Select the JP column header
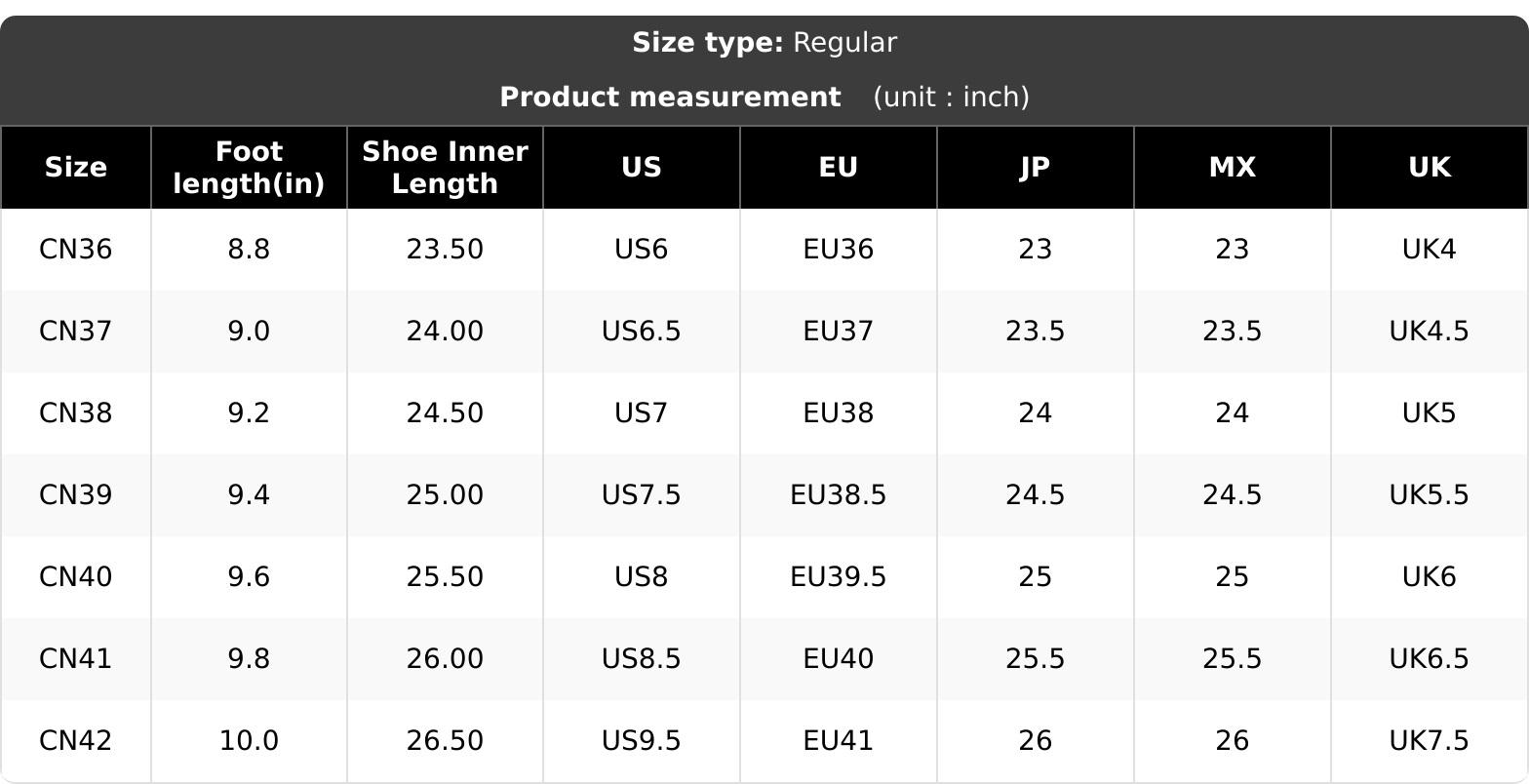 tap(1036, 168)
